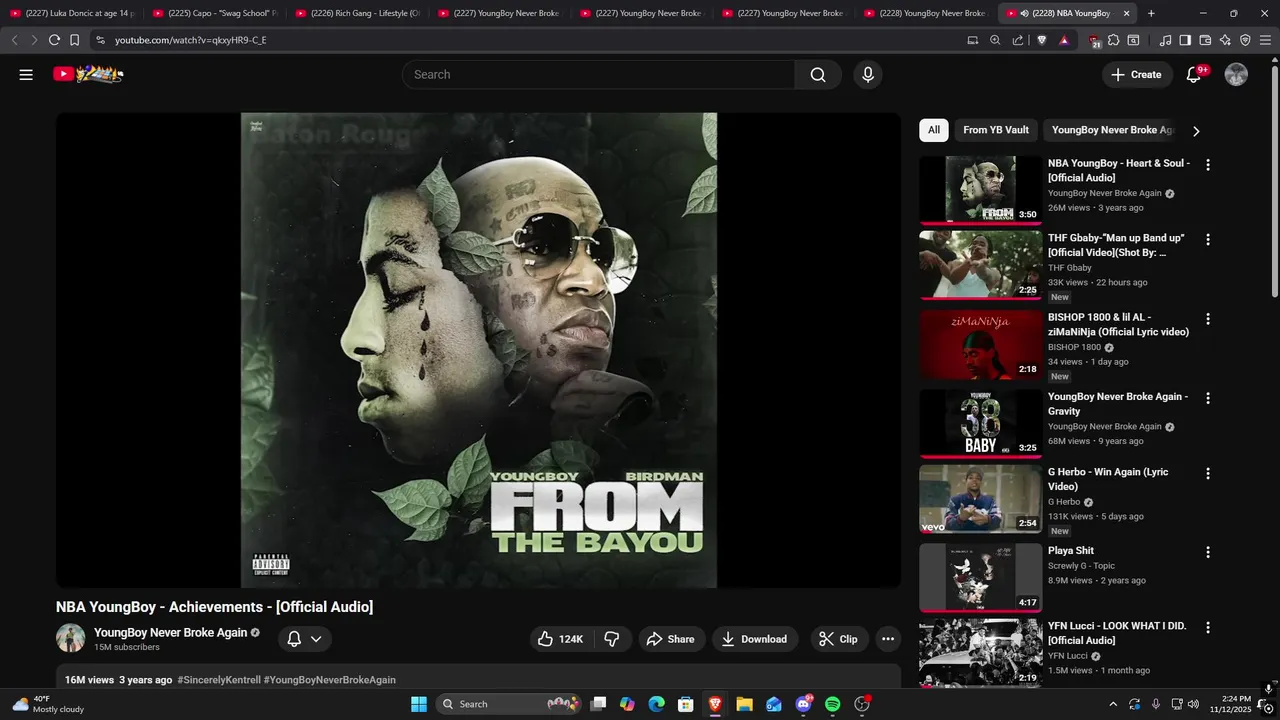Select the From YB Vault chip
The image size is (1280, 720).
[x=996, y=130]
